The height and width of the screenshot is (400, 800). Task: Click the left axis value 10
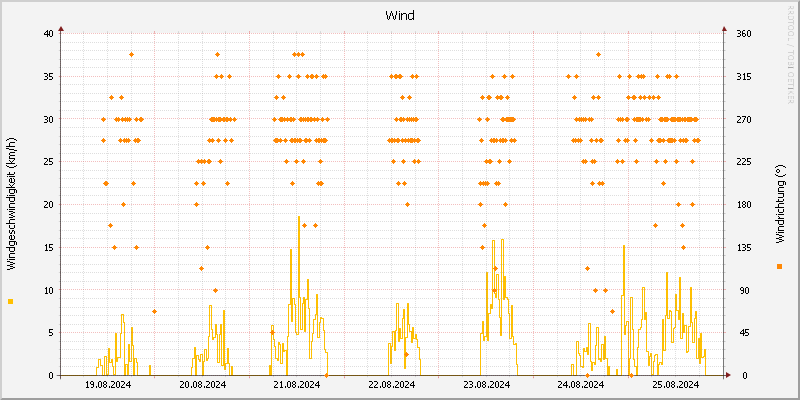pyautogui.click(x=49, y=290)
